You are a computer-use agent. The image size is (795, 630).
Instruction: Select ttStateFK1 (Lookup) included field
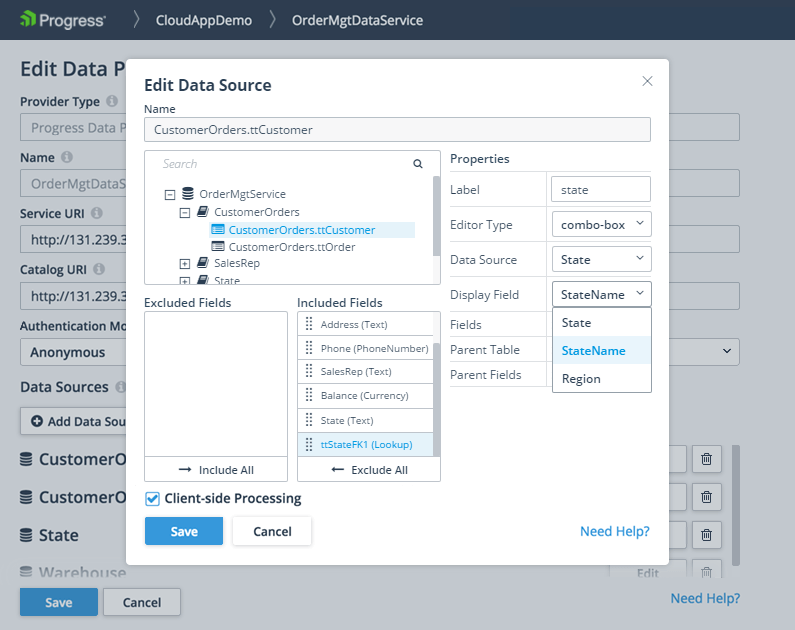[x=366, y=444]
